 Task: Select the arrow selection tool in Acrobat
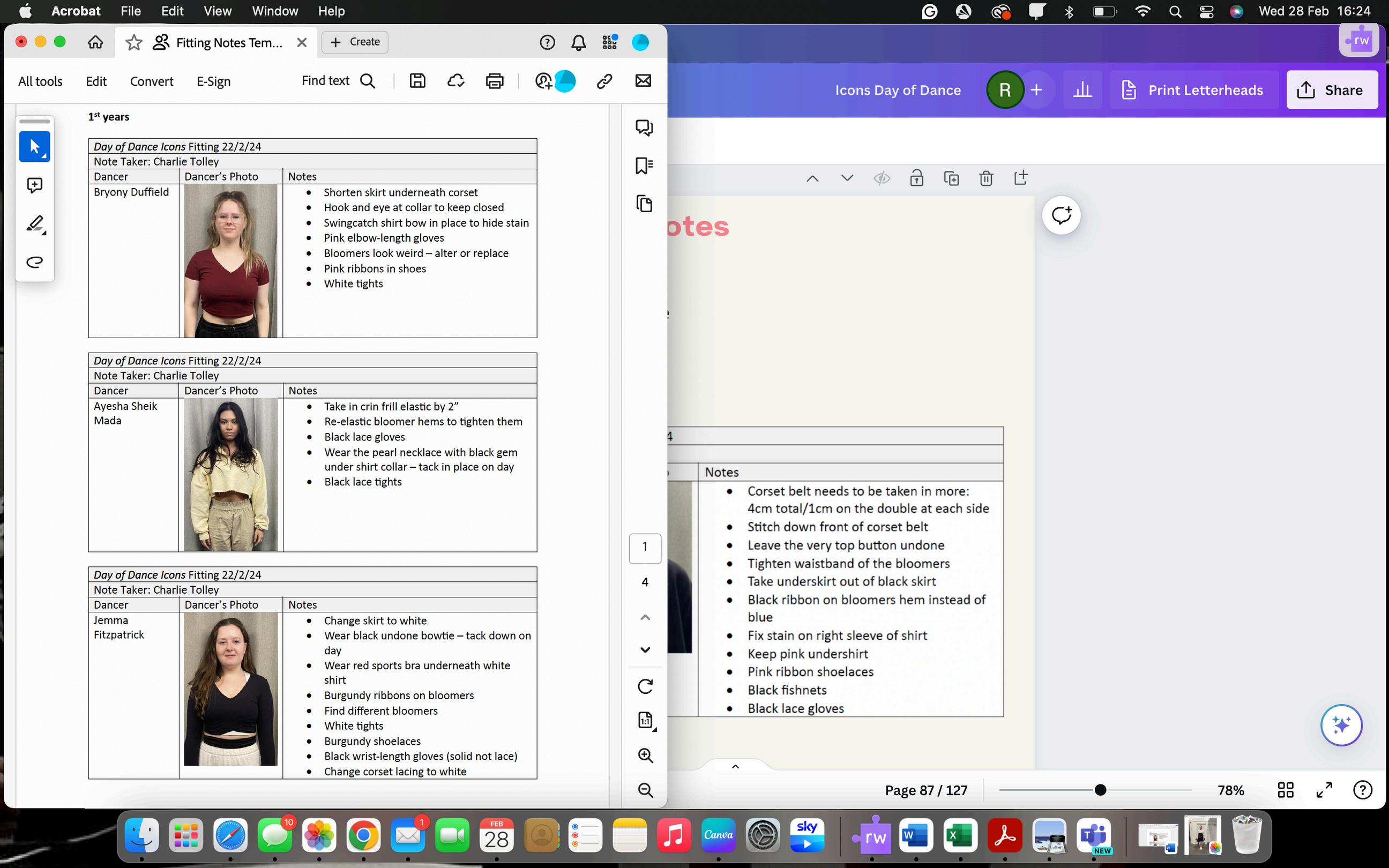click(x=34, y=147)
